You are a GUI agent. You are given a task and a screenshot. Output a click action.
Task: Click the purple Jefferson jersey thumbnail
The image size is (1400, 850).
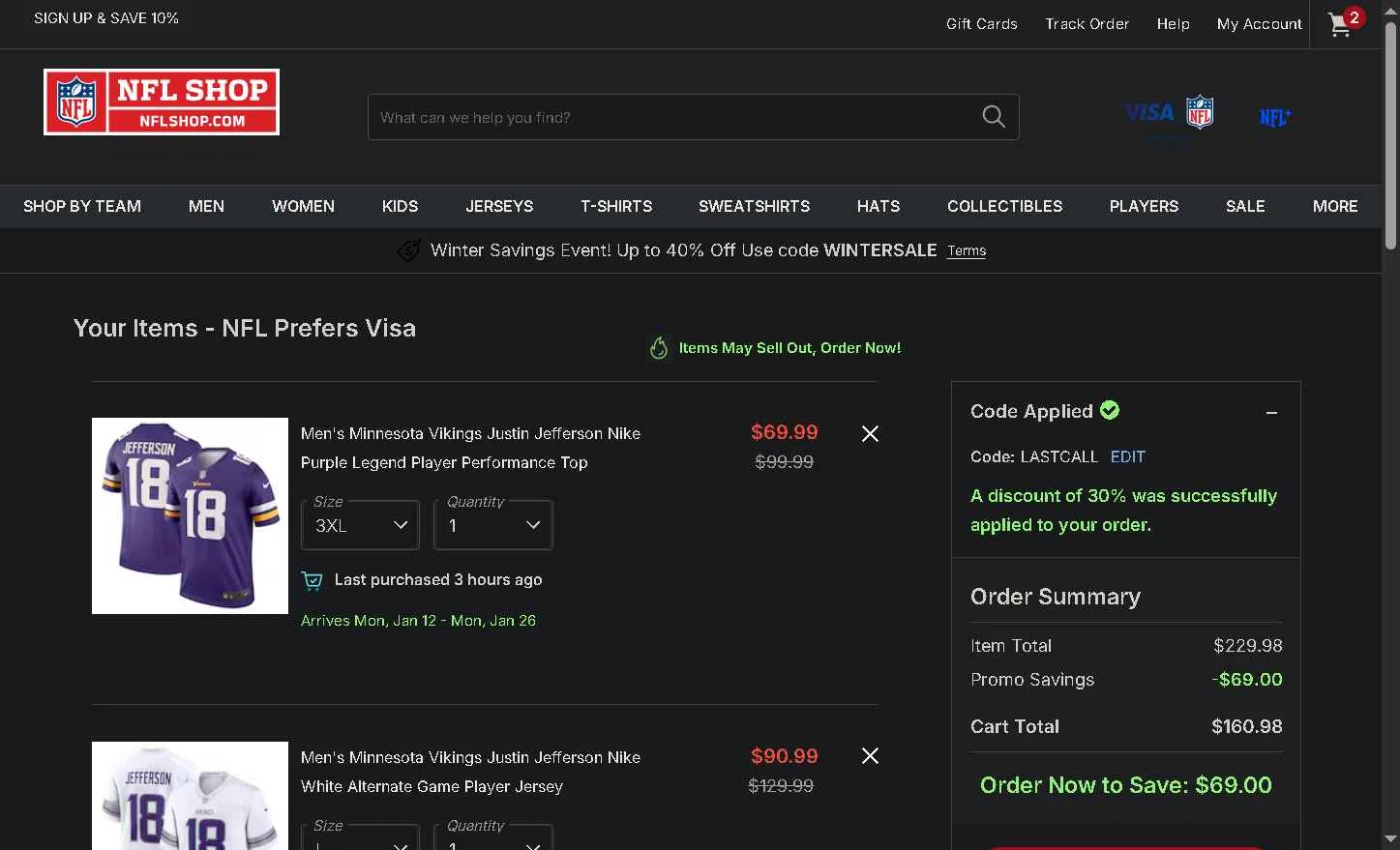pyautogui.click(x=190, y=515)
